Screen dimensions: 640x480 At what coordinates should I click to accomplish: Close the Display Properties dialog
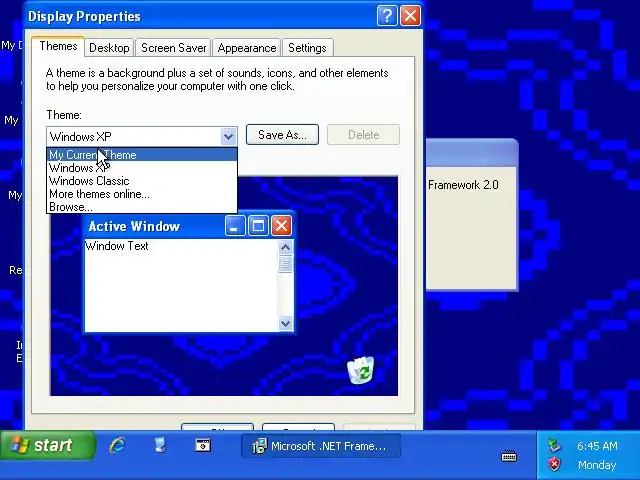pyautogui.click(x=410, y=16)
